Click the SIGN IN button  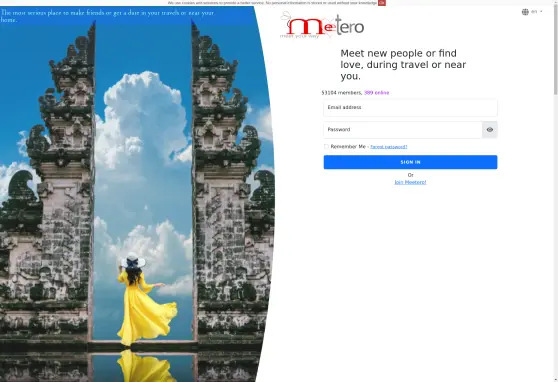click(410, 162)
